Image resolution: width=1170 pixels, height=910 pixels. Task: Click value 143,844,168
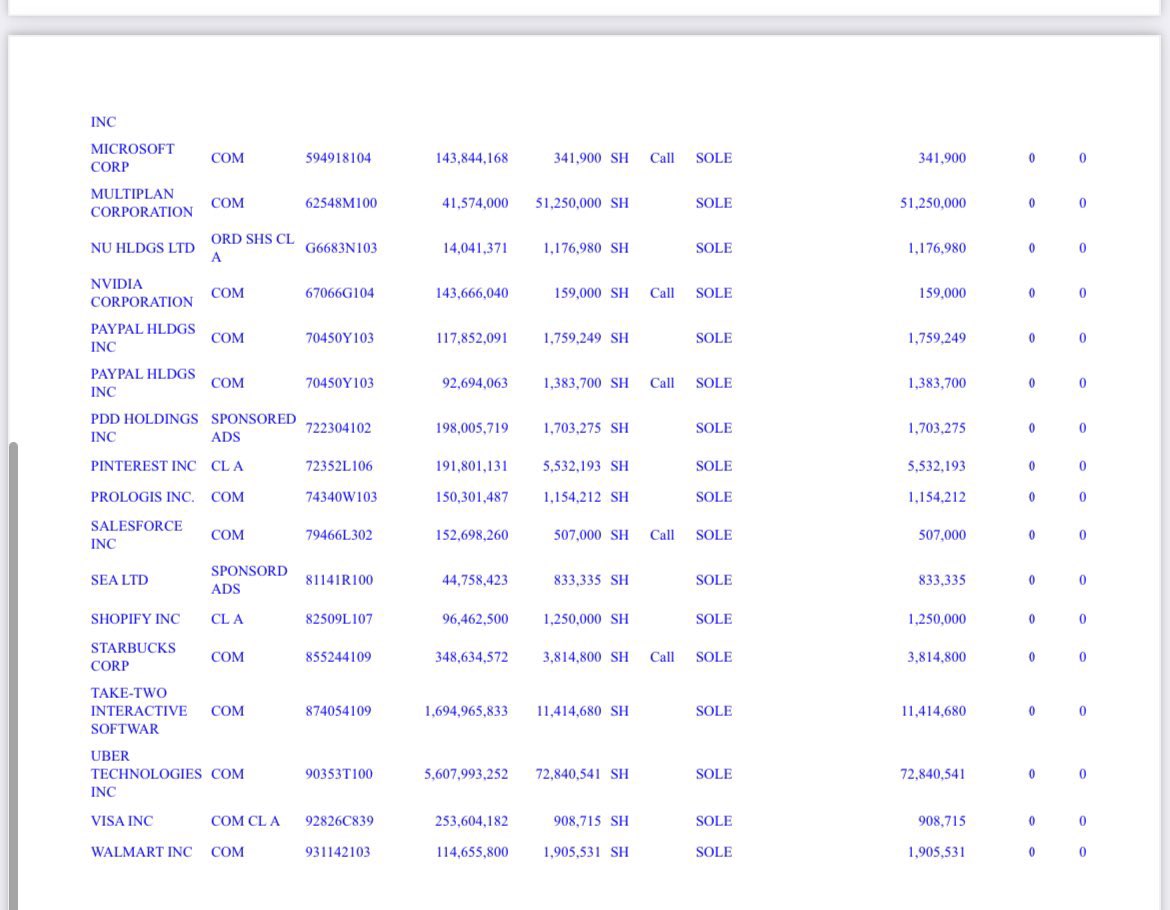click(x=472, y=158)
